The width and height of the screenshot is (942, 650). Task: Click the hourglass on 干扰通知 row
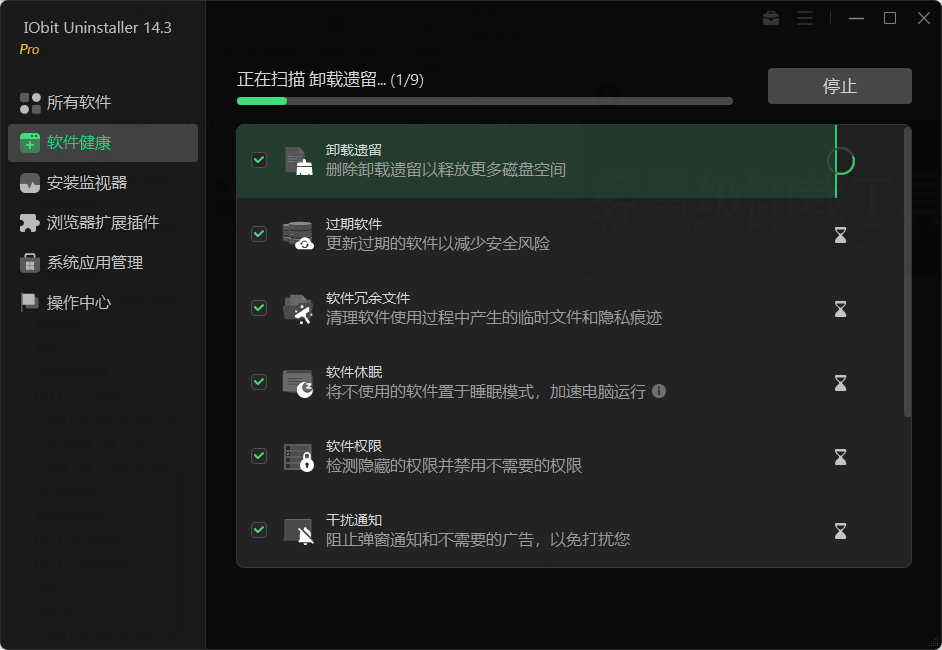(x=840, y=530)
